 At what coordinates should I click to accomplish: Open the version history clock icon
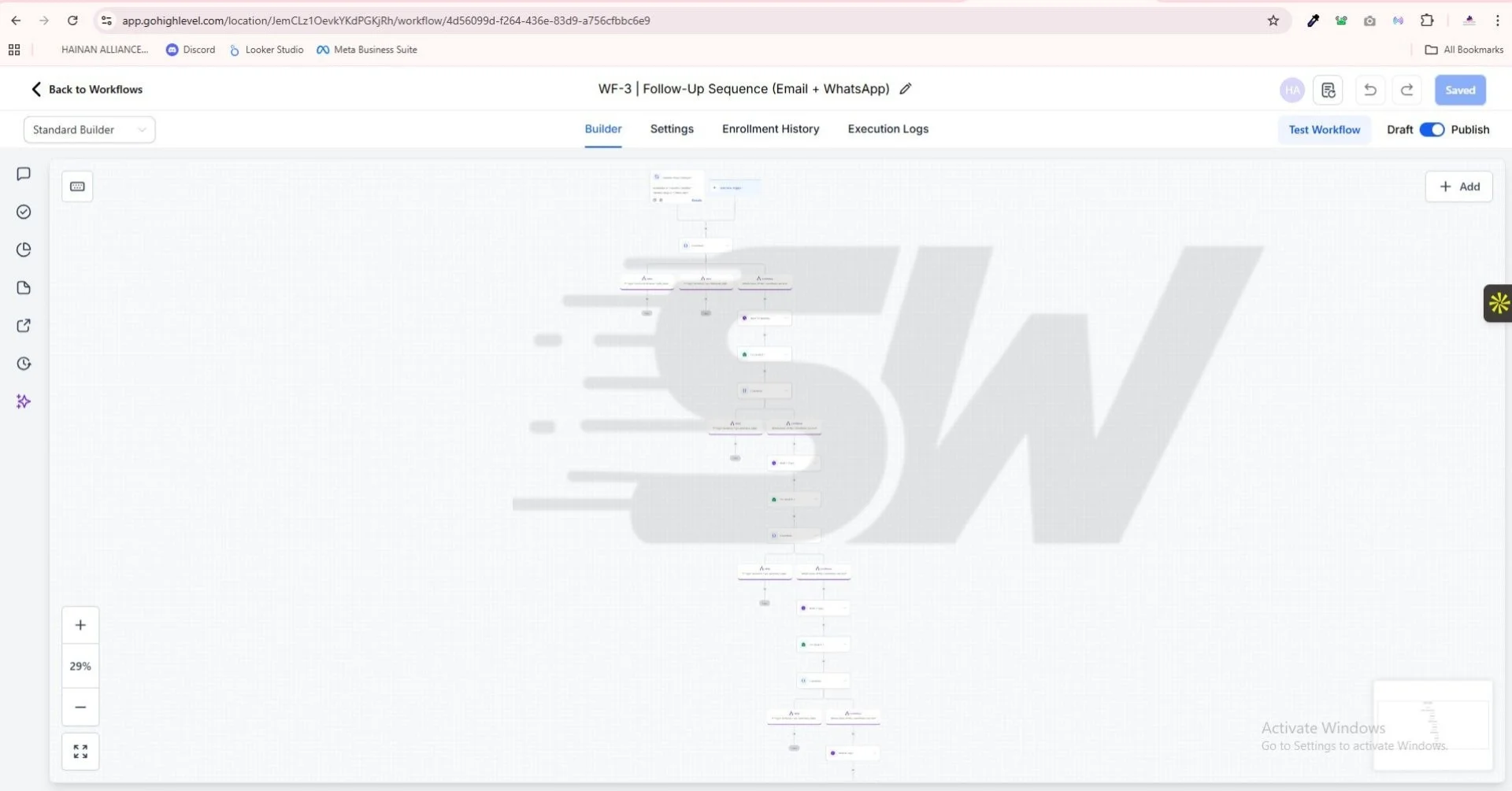pos(24,364)
